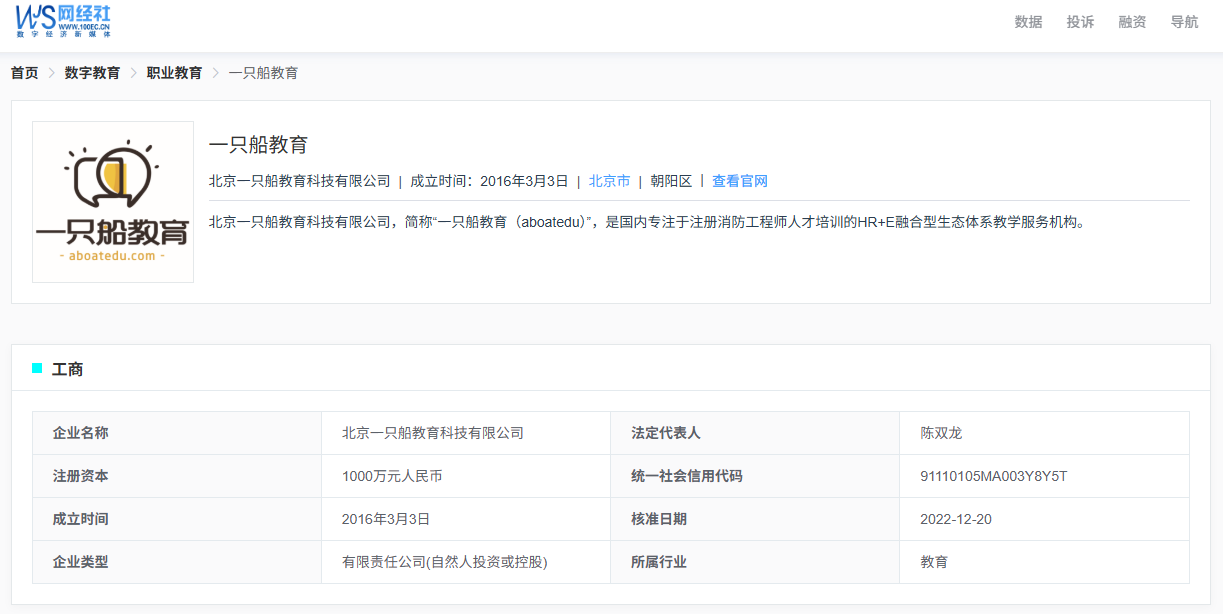The height and width of the screenshot is (614, 1223).
Task: Select the 企业类型 table label
Action: tap(81, 562)
